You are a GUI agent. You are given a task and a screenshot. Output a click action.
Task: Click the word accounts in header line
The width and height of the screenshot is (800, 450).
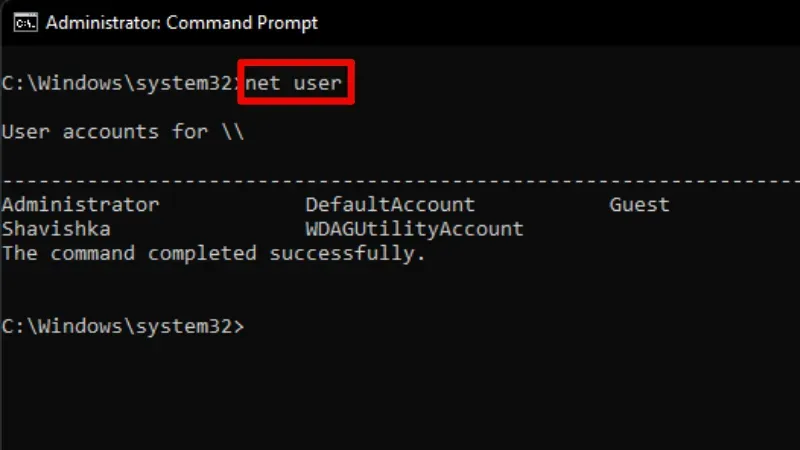tap(111, 132)
